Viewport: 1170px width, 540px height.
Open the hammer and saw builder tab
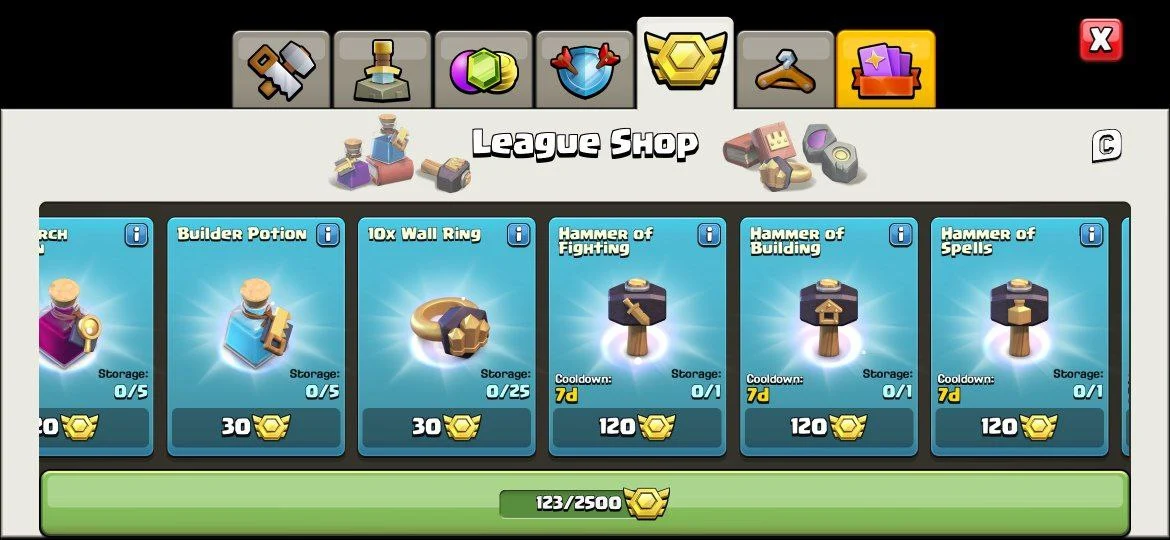281,69
